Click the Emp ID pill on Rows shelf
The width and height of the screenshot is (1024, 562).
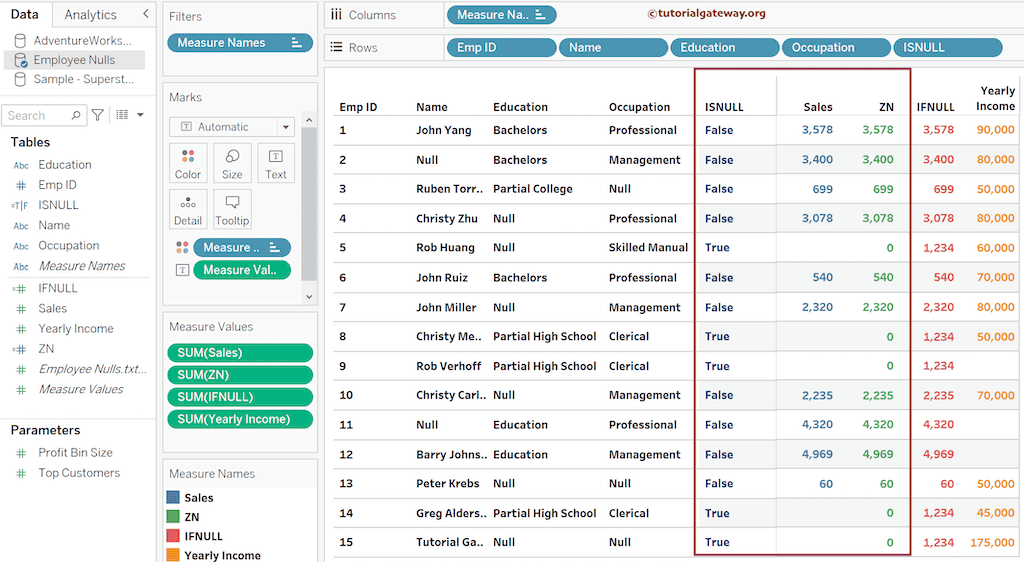[502, 47]
